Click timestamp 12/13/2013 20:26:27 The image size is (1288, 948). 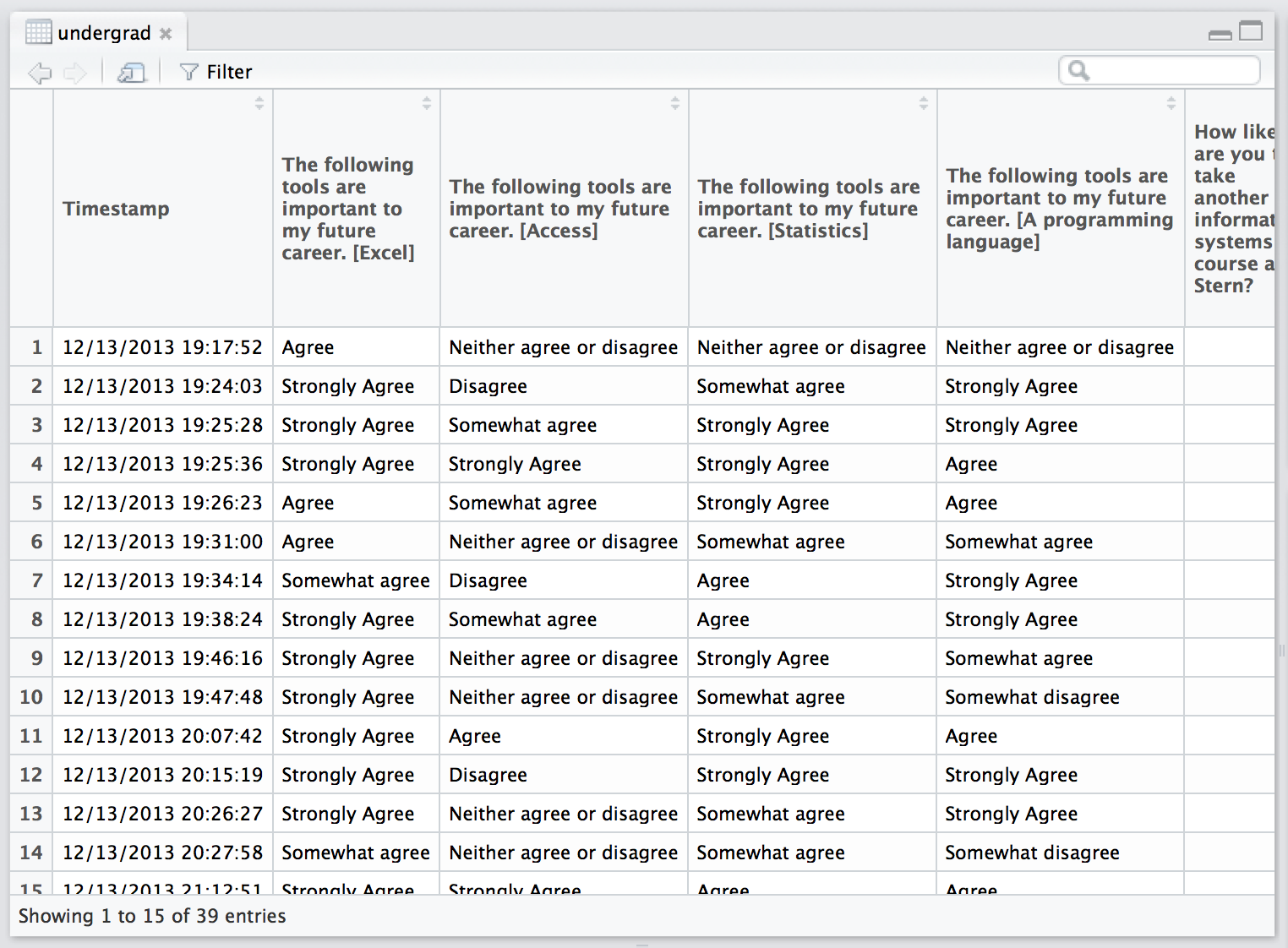pyautogui.click(x=162, y=814)
